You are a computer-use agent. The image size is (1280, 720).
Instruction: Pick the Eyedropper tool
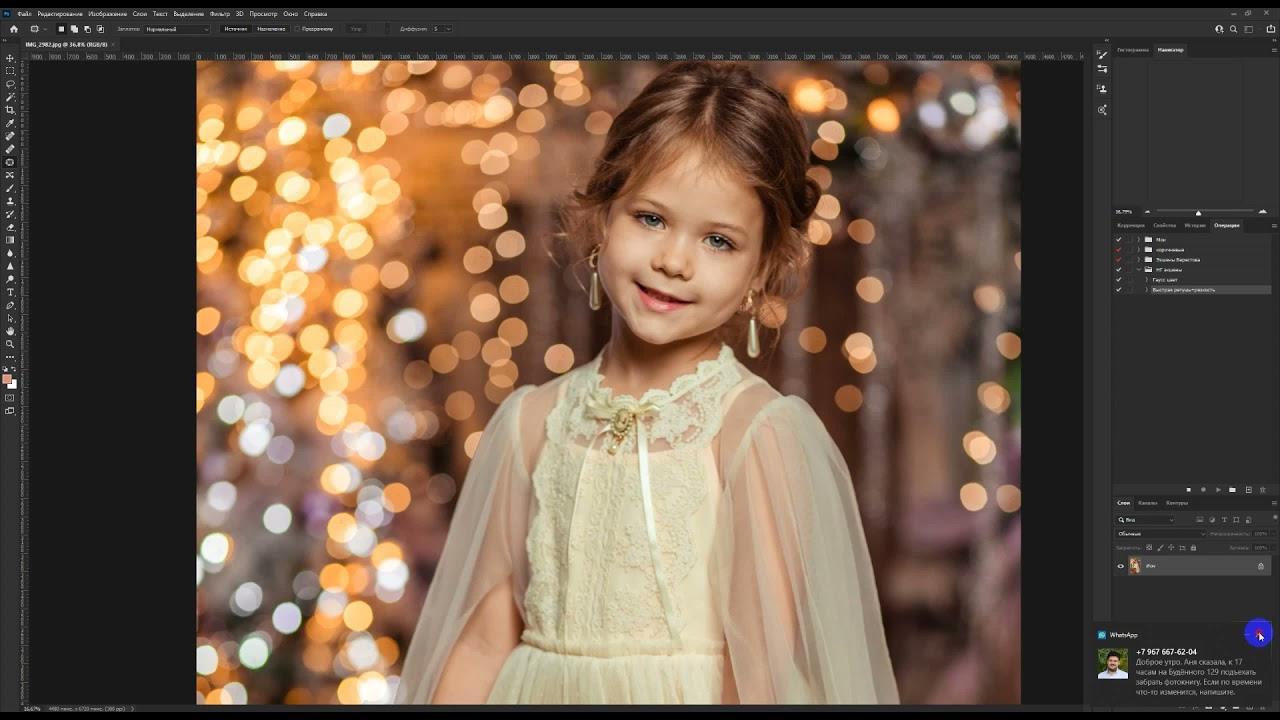coord(10,123)
